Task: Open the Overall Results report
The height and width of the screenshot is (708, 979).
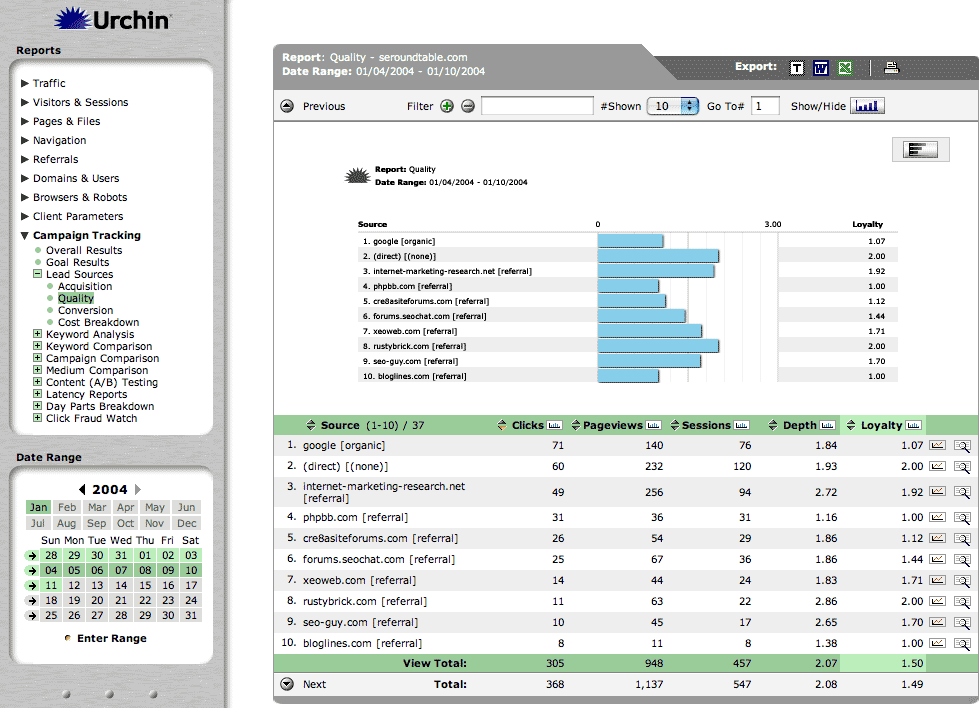Action: [84, 250]
